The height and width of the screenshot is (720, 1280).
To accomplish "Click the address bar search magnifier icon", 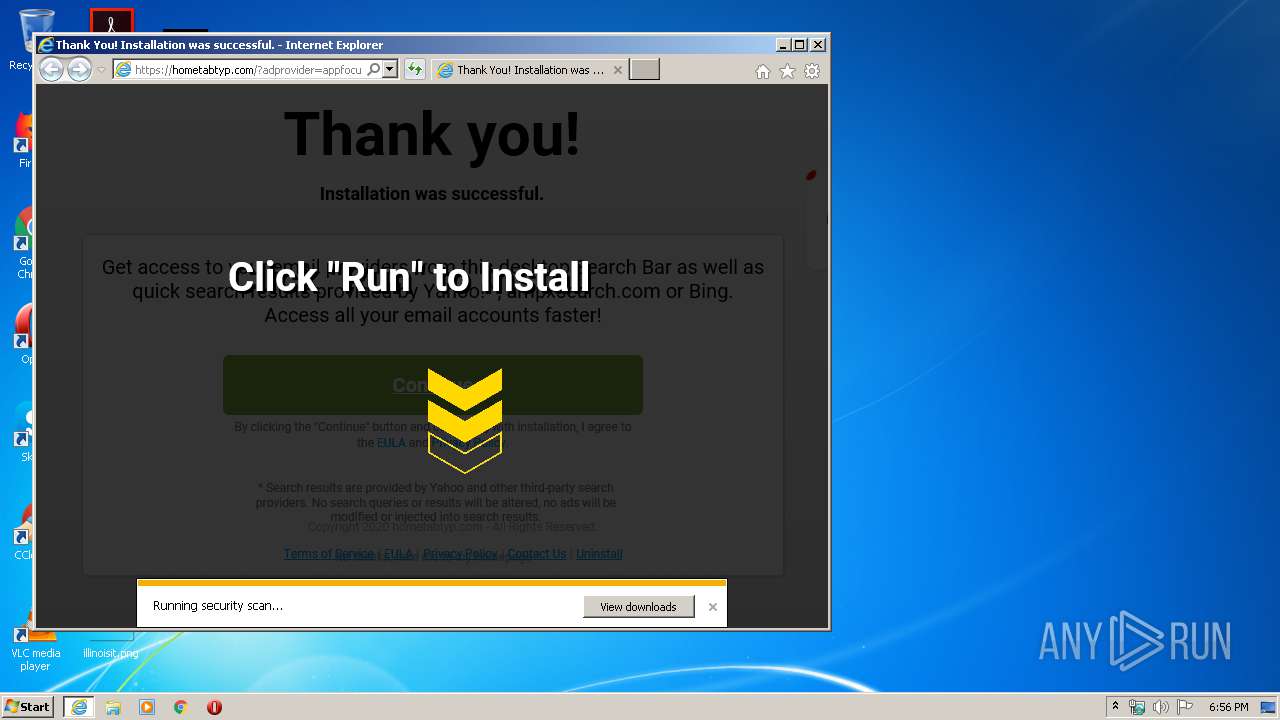I will pos(374,70).
